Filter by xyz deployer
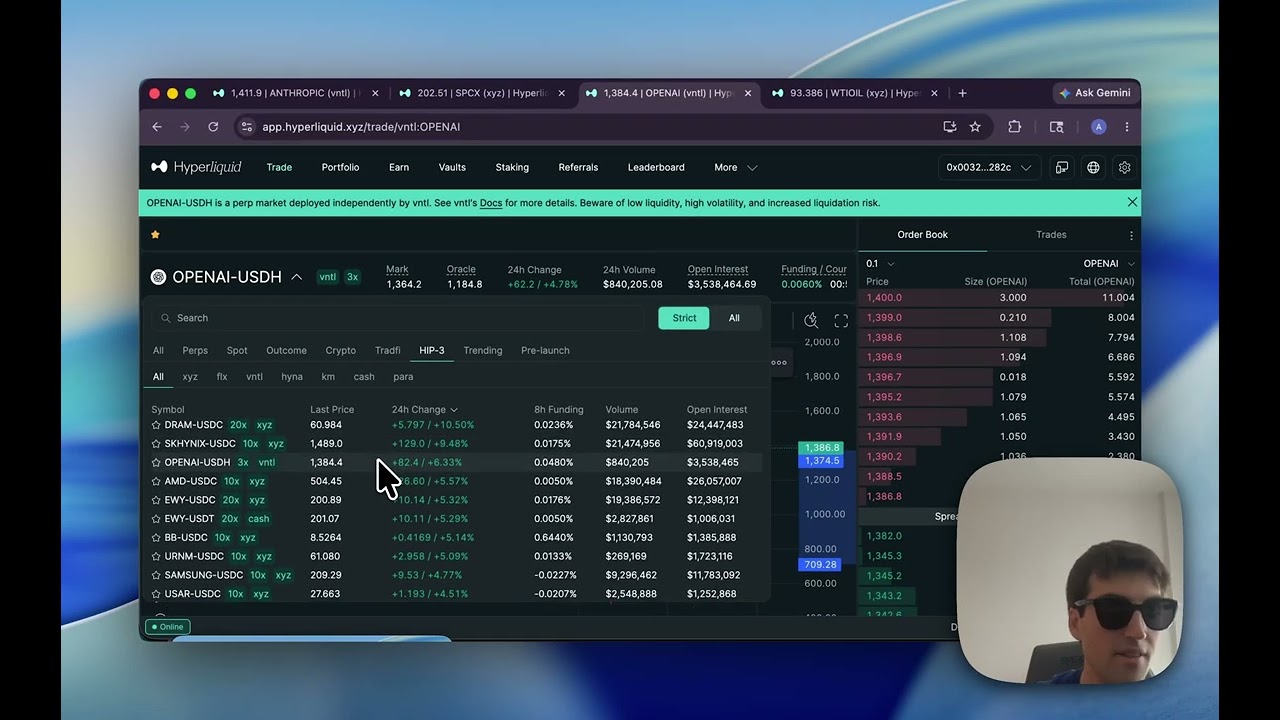 pyautogui.click(x=190, y=377)
